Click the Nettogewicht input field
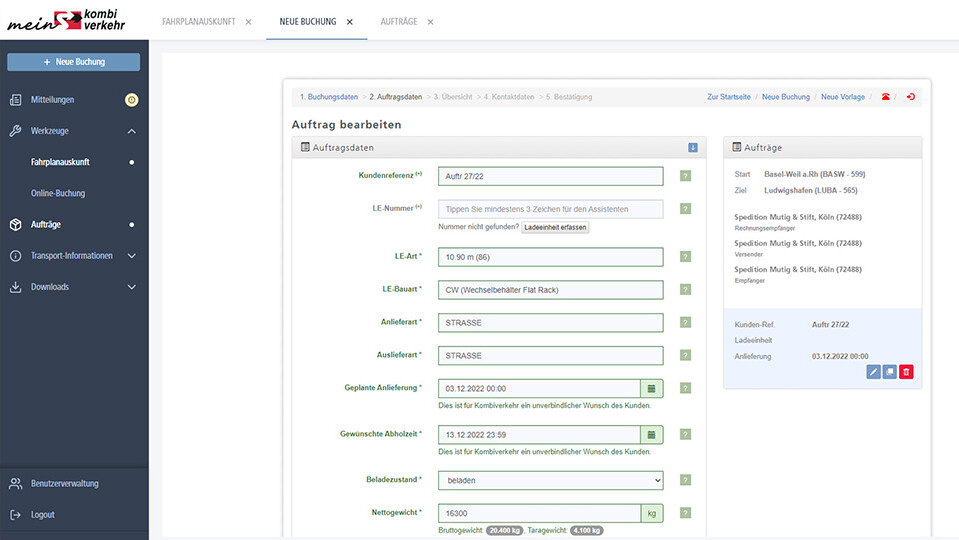The height and width of the screenshot is (540, 959). (x=539, y=513)
